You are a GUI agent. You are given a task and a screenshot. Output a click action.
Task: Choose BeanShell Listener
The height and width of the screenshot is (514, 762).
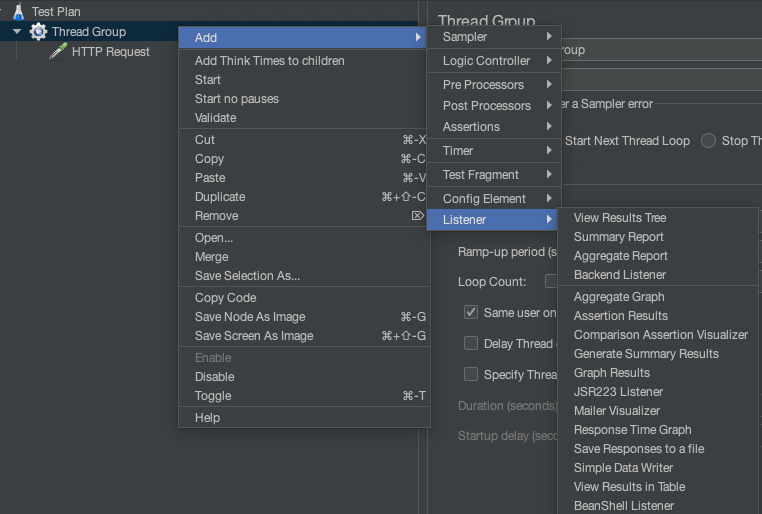(658, 505)
